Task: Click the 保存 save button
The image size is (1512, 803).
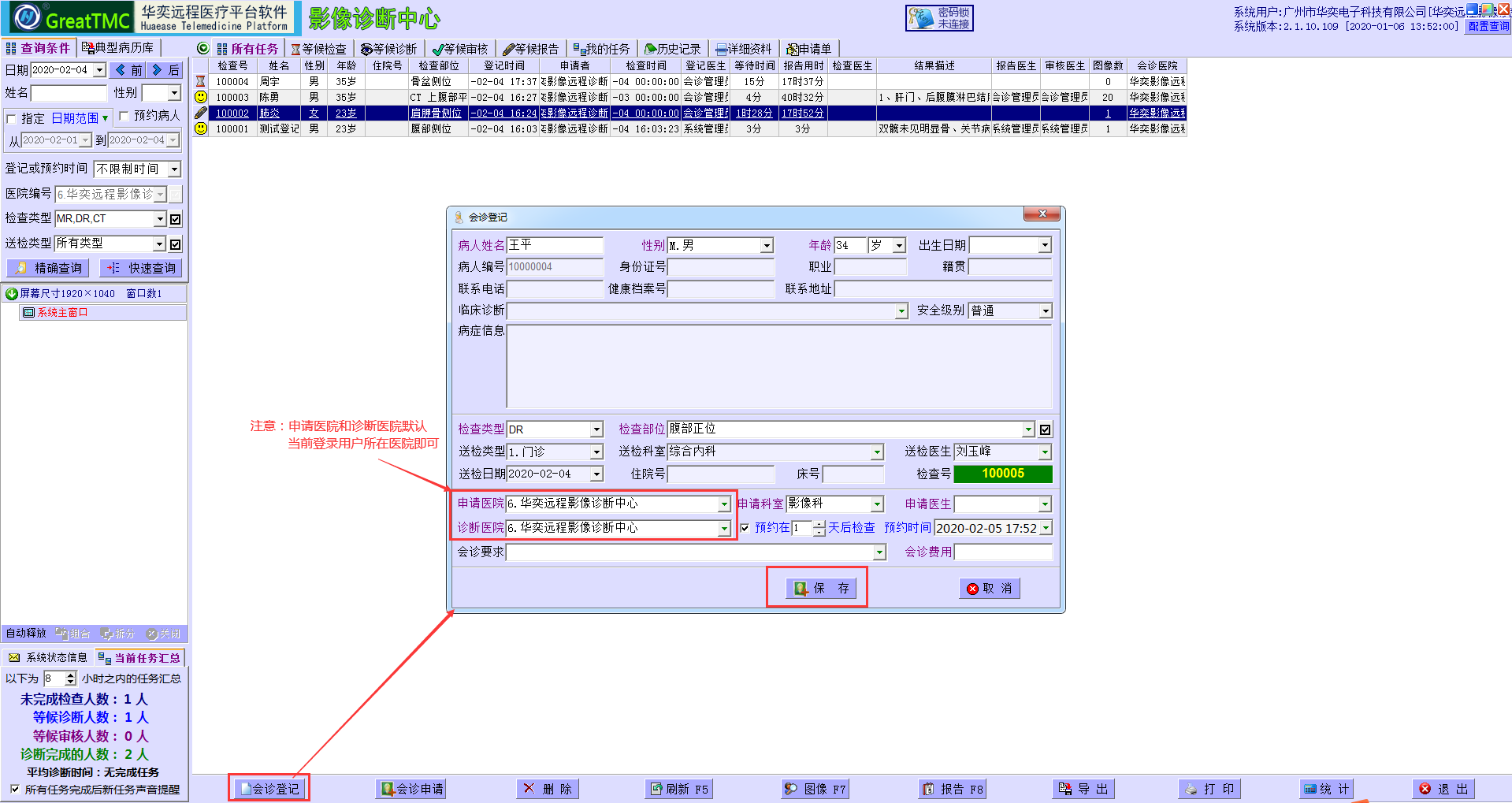Action: (x=822, y=589)
